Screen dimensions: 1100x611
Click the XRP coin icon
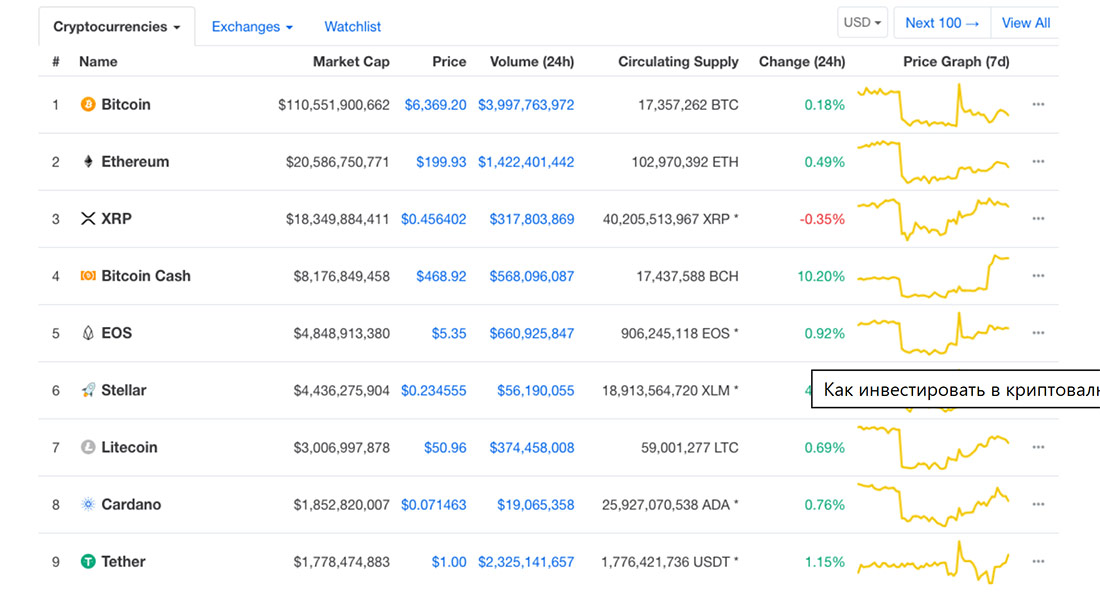coord(88,218)
